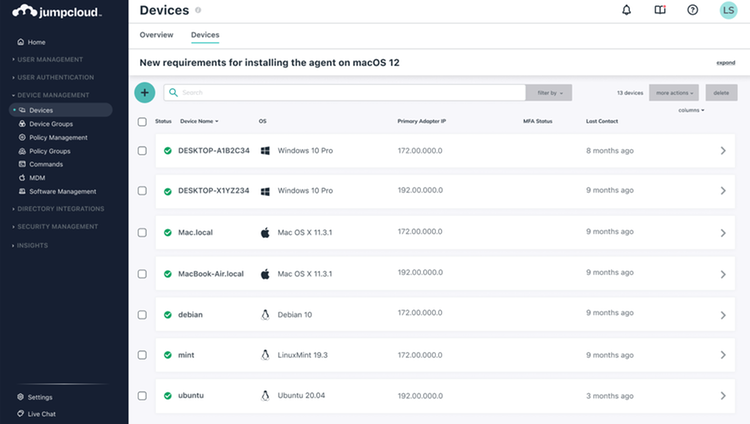Viewport: 750px width, 424px height.
Task: Click the Settings gear icon
Action: point(20,397)
